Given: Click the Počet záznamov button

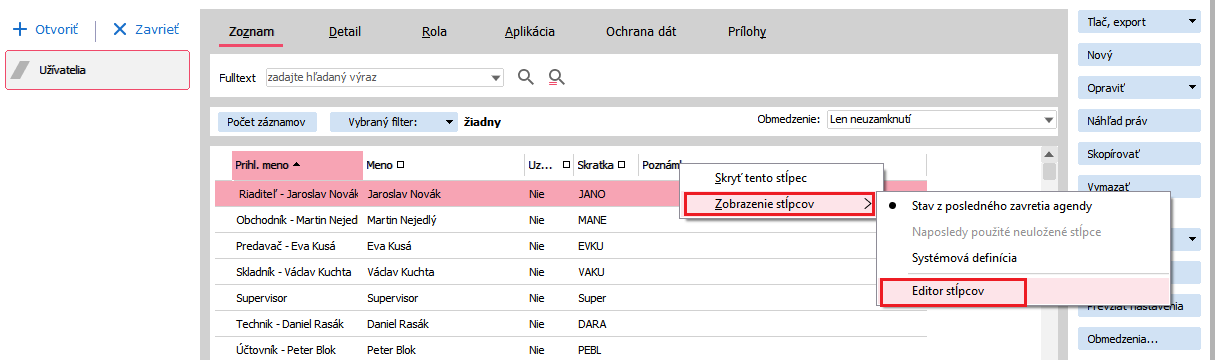Looking at the screenshot, I should (x=268, y=122).
